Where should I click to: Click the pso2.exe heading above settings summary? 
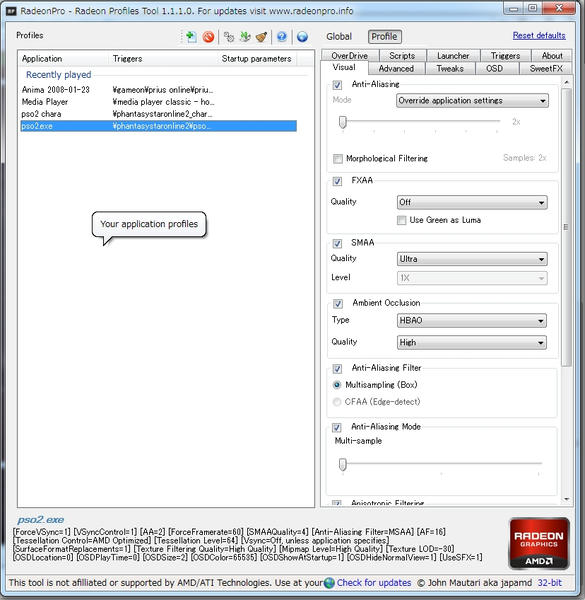41,520
